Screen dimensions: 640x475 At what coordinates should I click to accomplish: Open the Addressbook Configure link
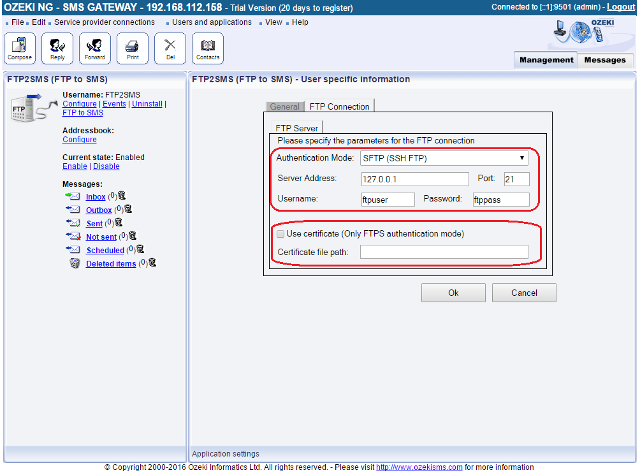[x=79, y=139]
